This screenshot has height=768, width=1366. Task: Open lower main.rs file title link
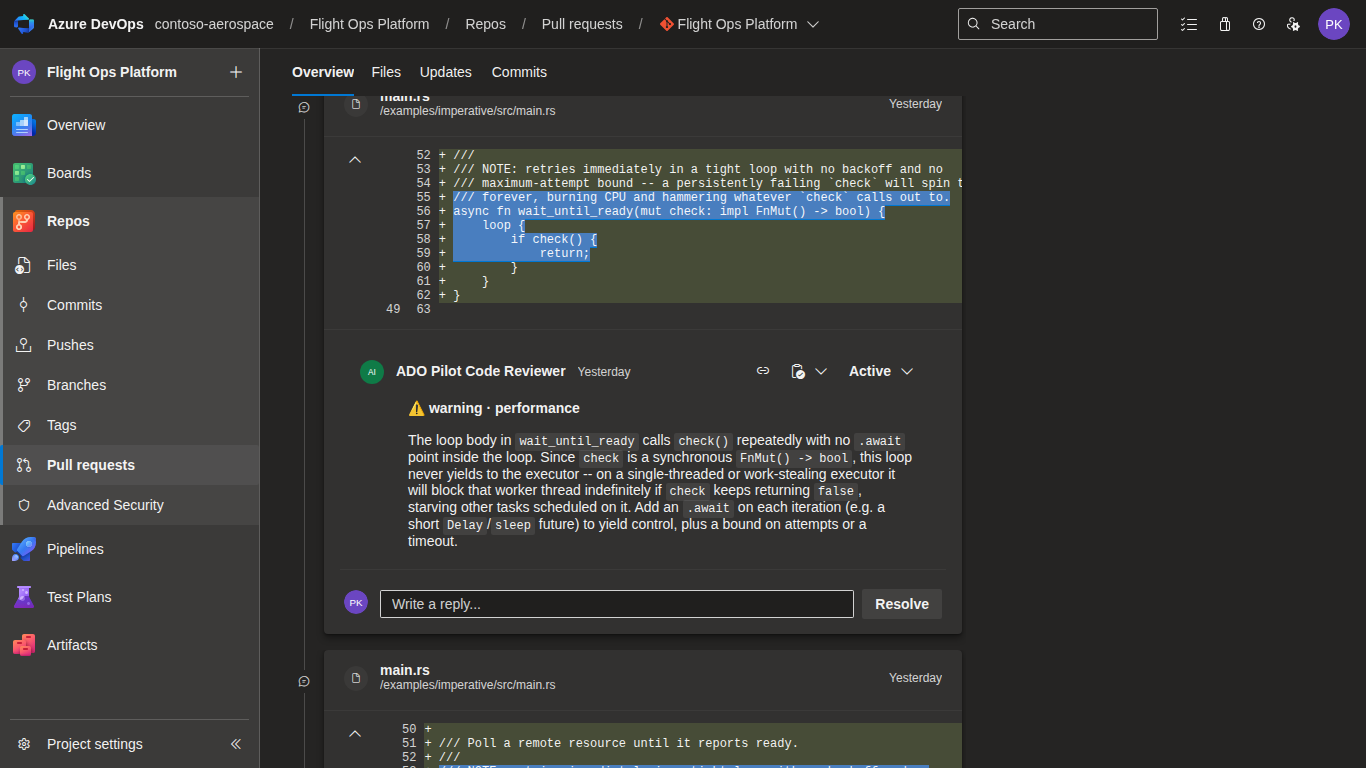(405, 670)
